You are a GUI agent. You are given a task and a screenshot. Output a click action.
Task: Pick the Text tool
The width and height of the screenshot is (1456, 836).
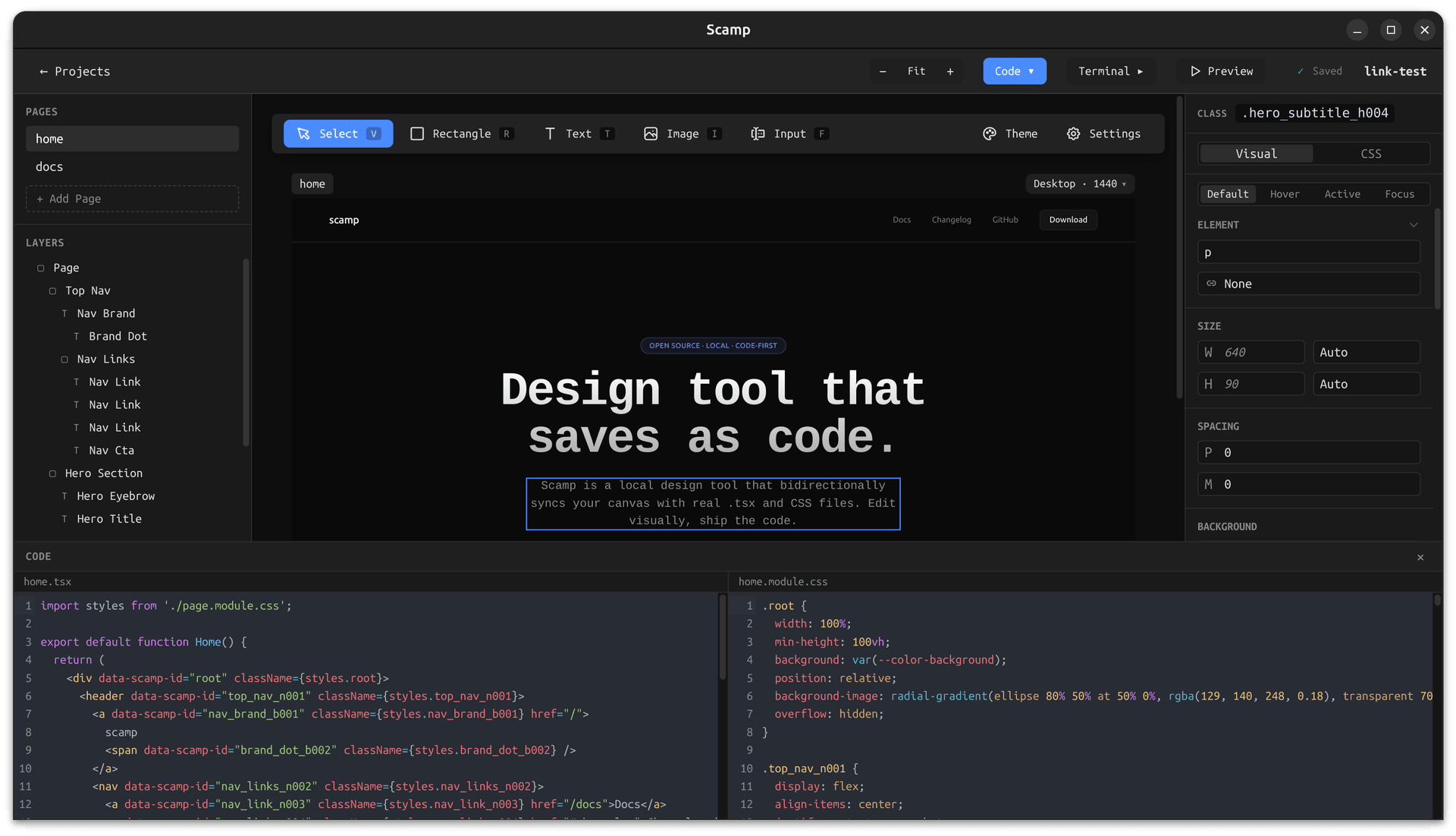[x=579, y=134]
